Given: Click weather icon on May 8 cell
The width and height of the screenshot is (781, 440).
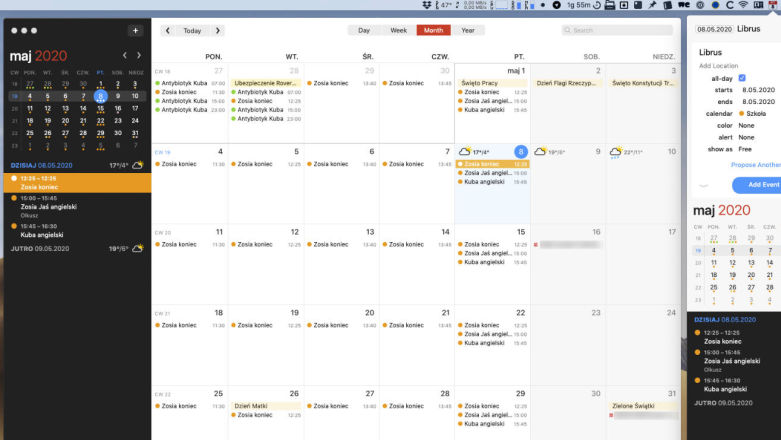Looking at the screenshot, I should tap(465, 151).
